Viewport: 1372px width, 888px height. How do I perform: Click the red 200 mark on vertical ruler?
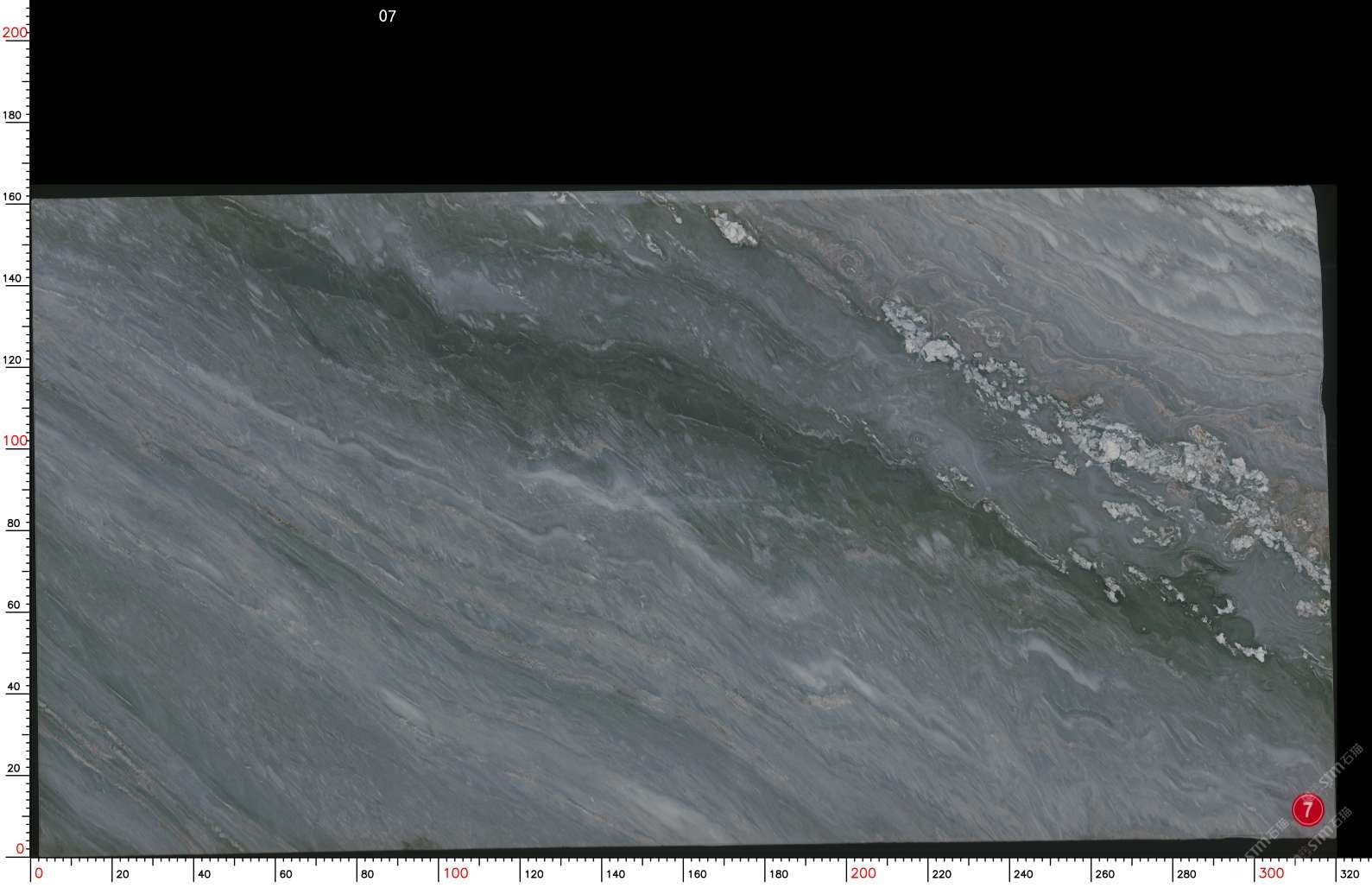(14, 33)
